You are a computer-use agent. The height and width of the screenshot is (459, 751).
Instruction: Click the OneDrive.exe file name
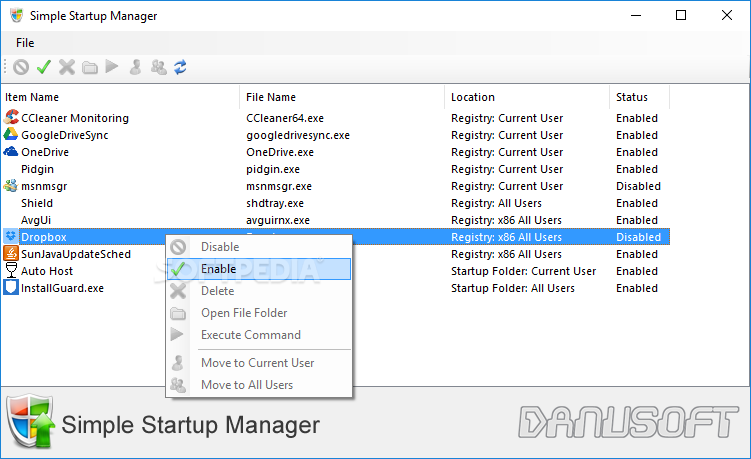pyautogui.click(x=280, y=152)
